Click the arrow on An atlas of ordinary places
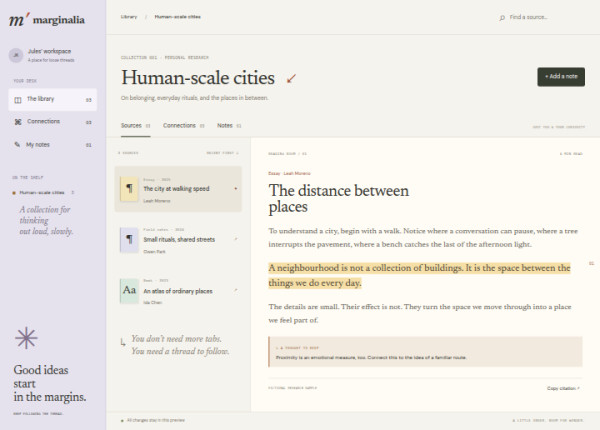Image resolution: width=600 pixels, height=430 pixels. point(236,290)
